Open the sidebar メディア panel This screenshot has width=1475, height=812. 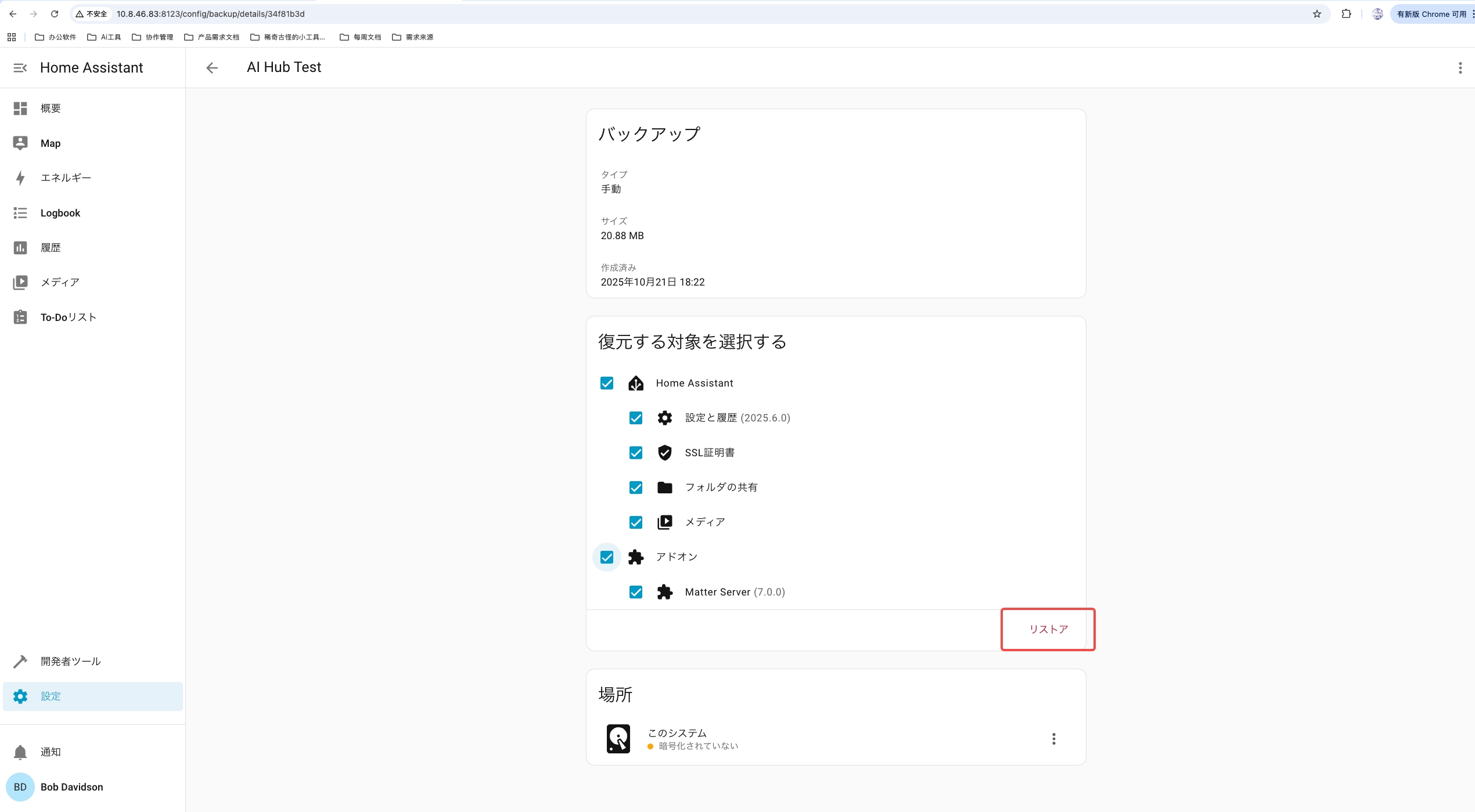coord(93,283)
